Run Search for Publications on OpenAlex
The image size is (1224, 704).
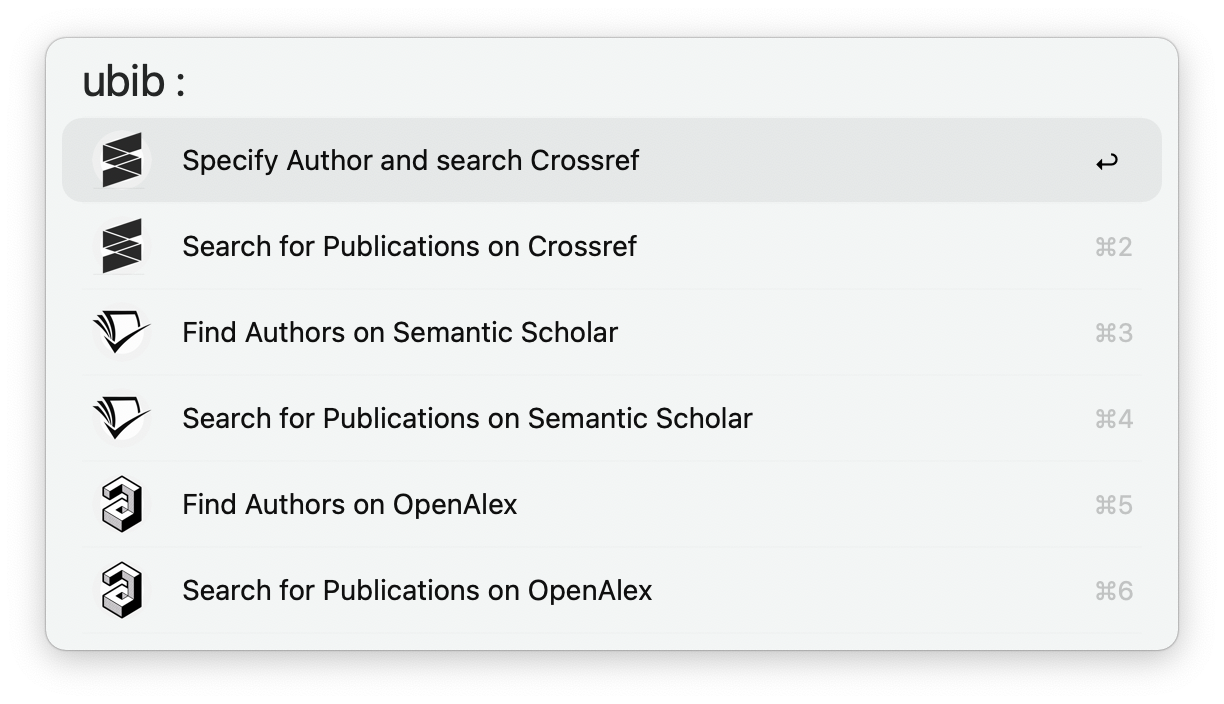417,590
